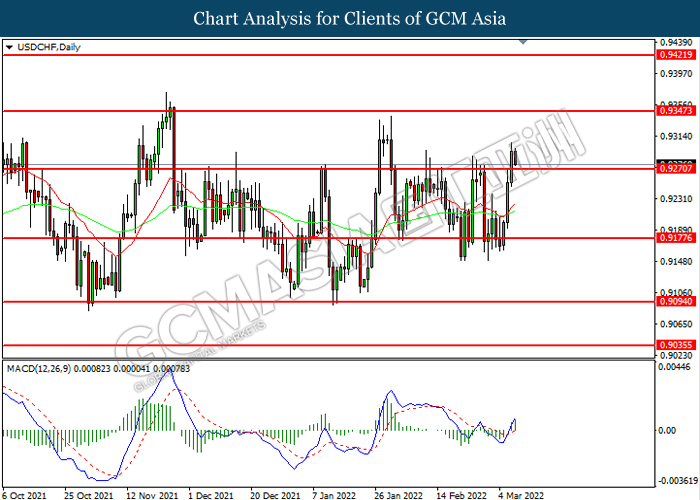Image resolution: width=700 pixels, height=500 pixels.
Task: Click the Chart Analysis for Clients heading
Action: (350, 18)
